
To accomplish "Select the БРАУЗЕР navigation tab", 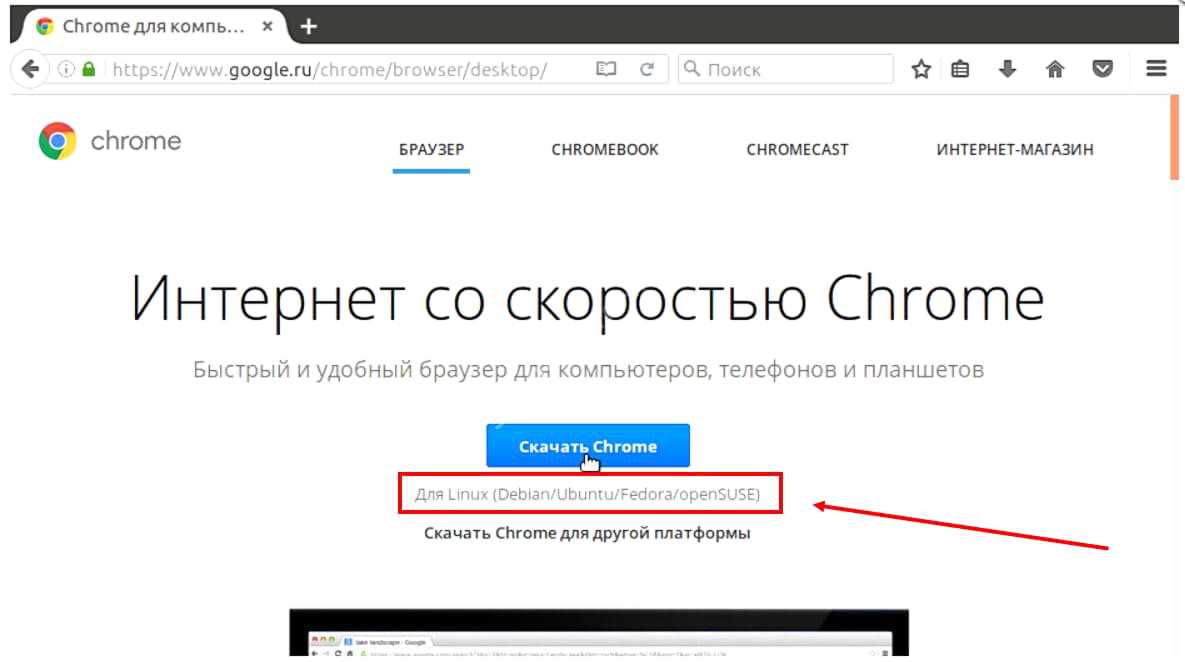I will 432,150.
